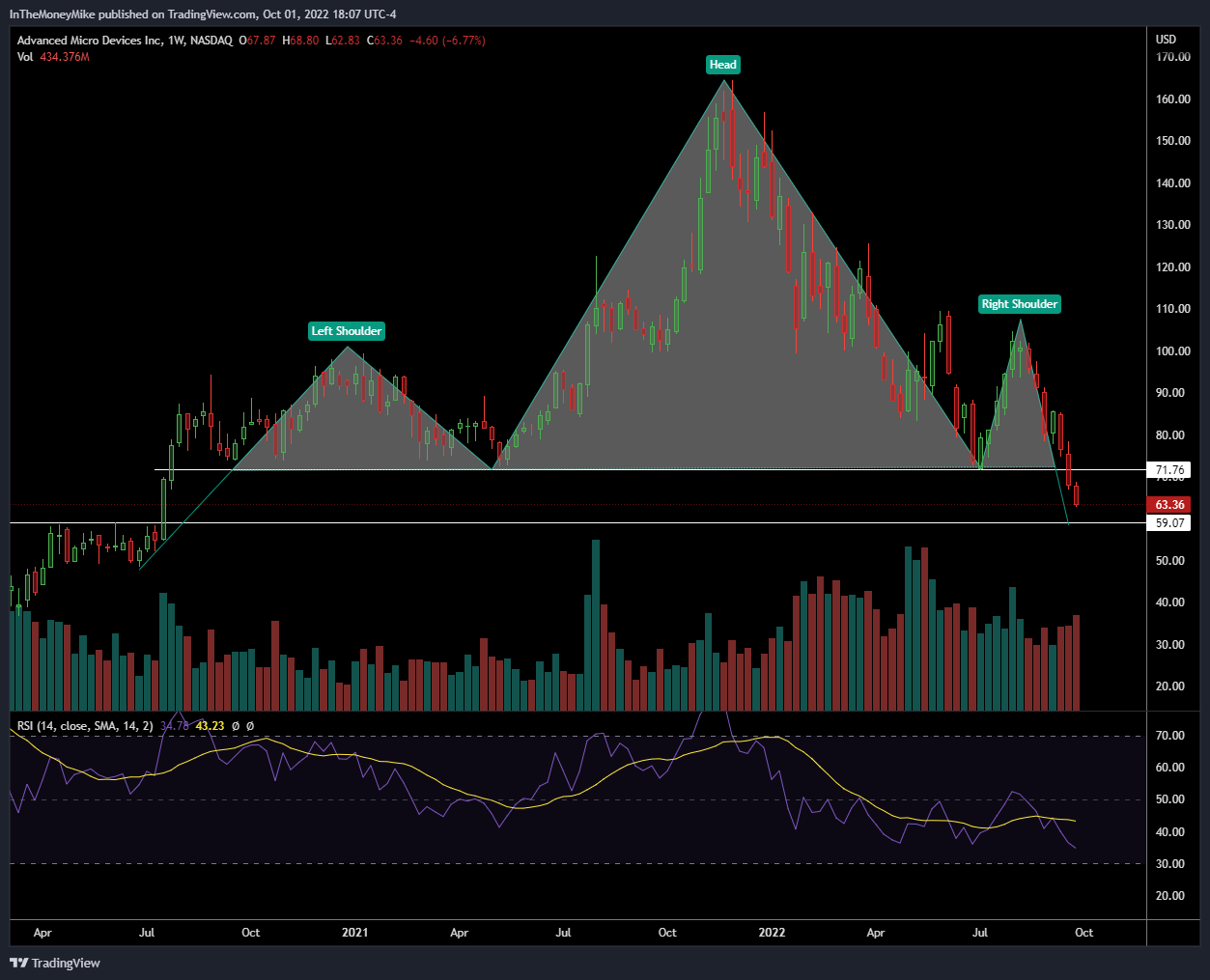Click the InTheMoneyMike published header text
The height and width of the screenshot is (980, 1210).
pyautogui.click(x=203, y=14)
